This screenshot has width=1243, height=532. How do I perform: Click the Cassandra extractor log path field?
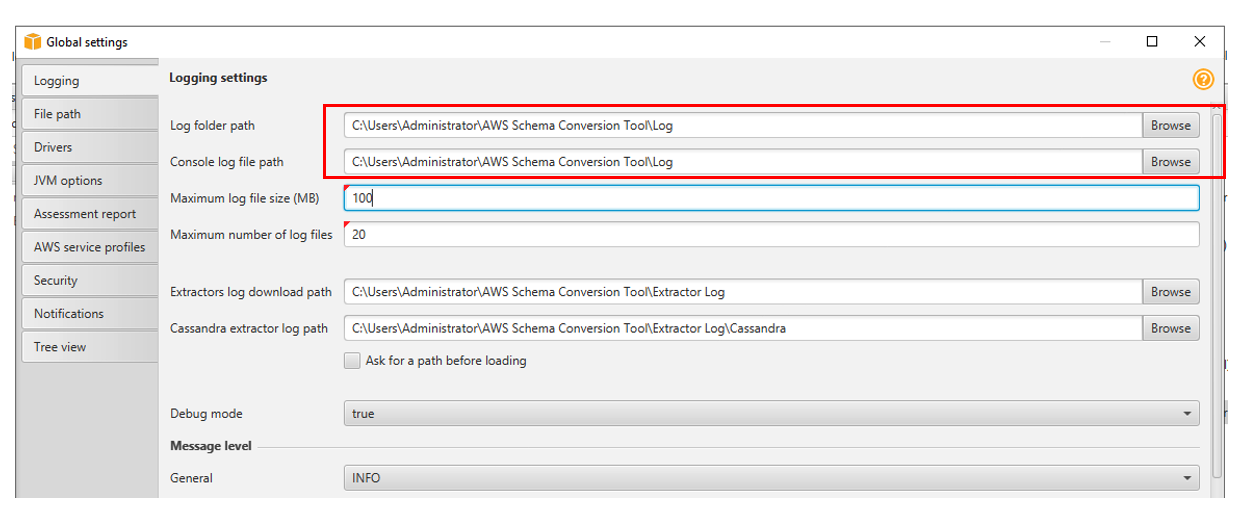click(x=743, y=328)
